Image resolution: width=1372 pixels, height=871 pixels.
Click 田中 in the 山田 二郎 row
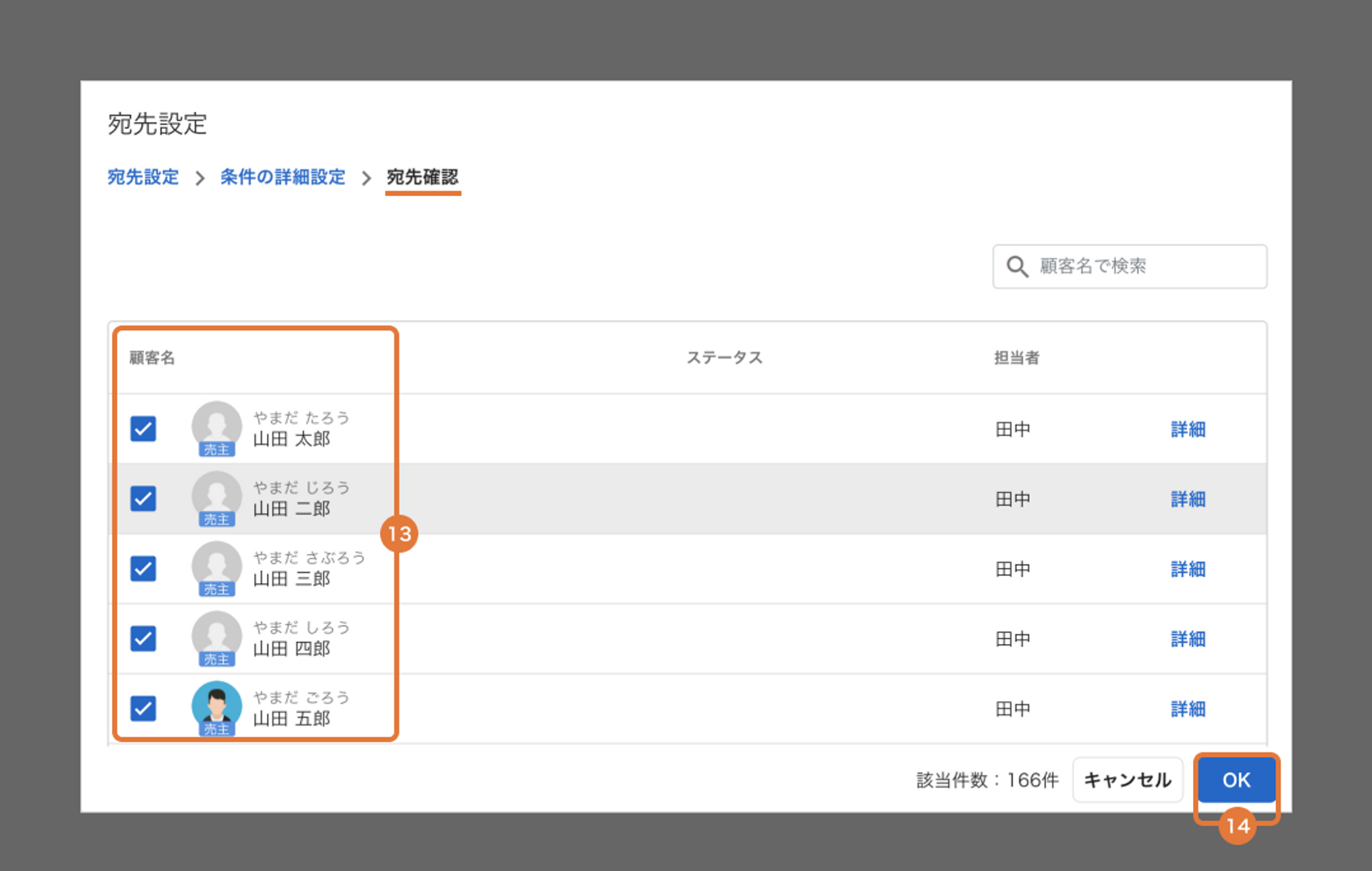tap(1013, 499)
